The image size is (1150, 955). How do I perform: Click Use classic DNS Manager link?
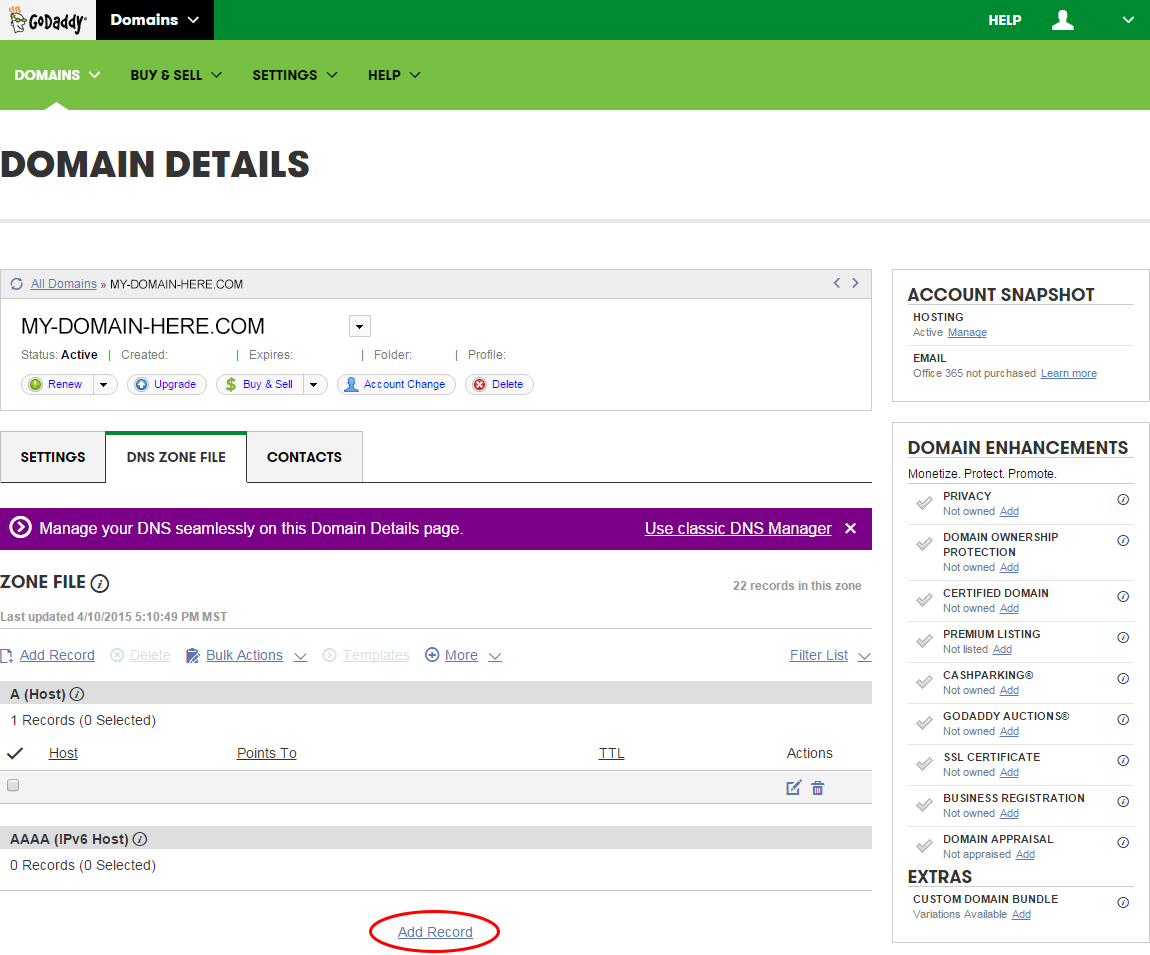(x=738, y=528)
